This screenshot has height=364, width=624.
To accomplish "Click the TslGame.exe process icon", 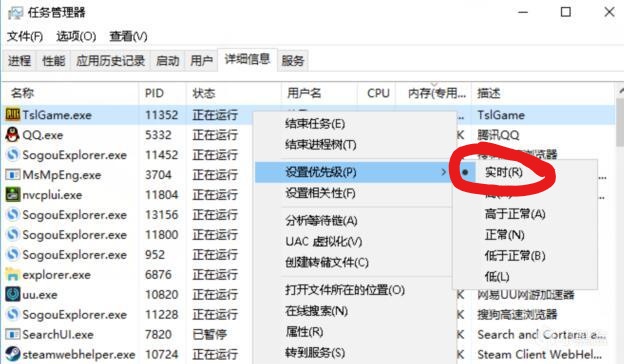I will click(x=12, y=115).
